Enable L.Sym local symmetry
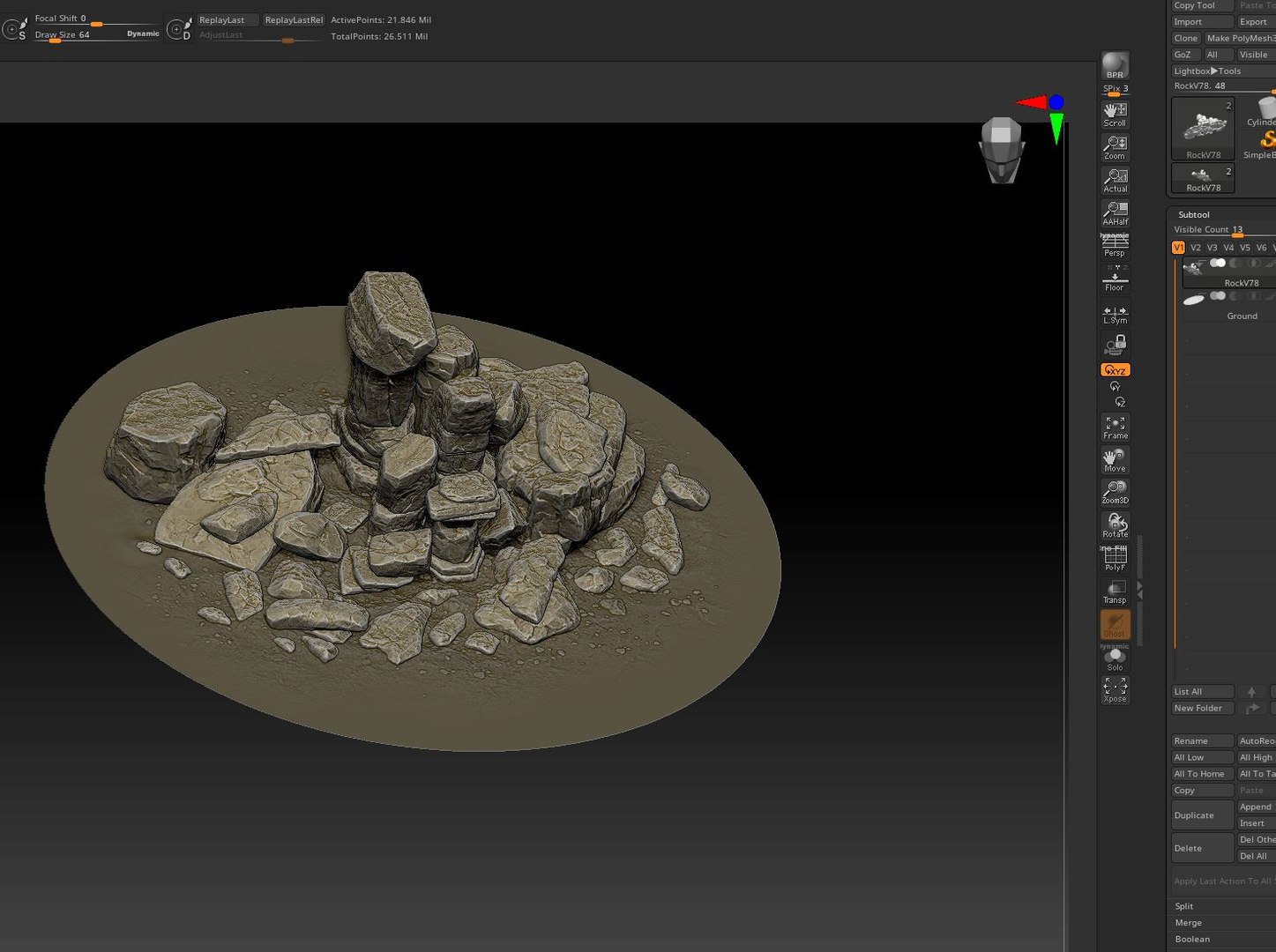 click(x=1115, y=314)
